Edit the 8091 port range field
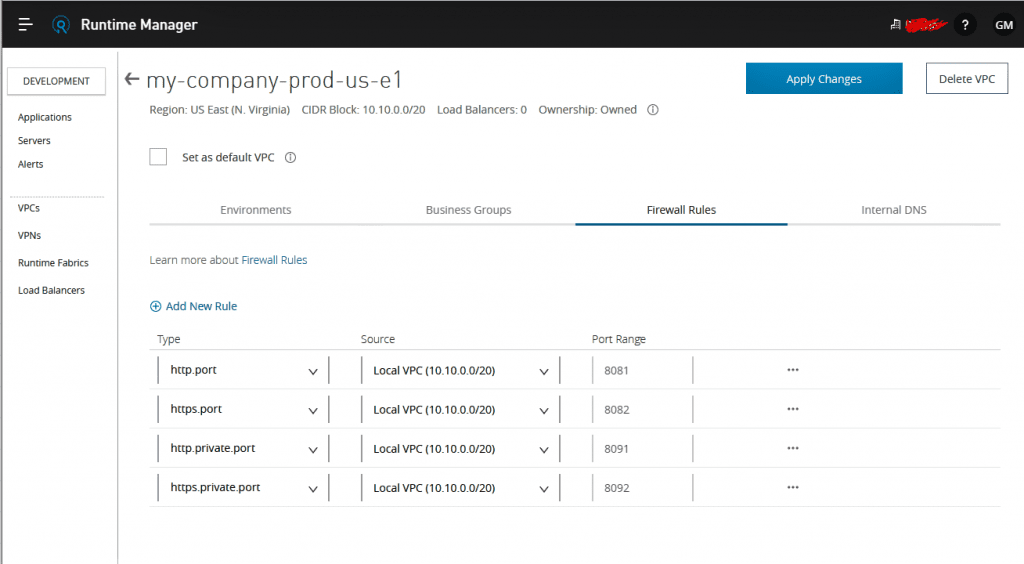Viewport: 1024px width, 564px height. coord(643,448)
